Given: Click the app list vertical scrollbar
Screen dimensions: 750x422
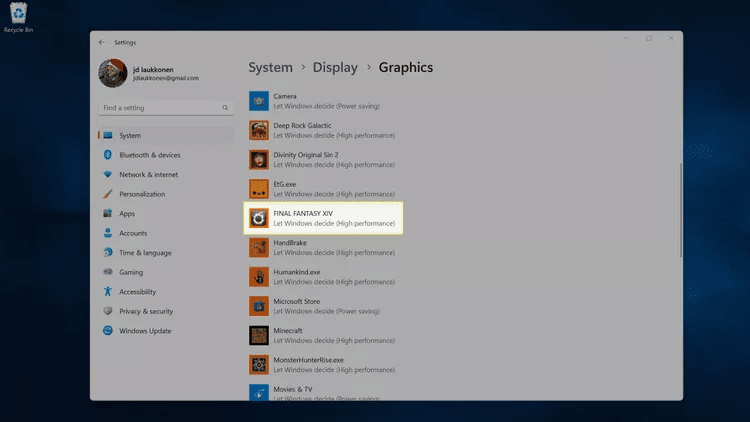Looking at the screenshot, I should [681, 211].
